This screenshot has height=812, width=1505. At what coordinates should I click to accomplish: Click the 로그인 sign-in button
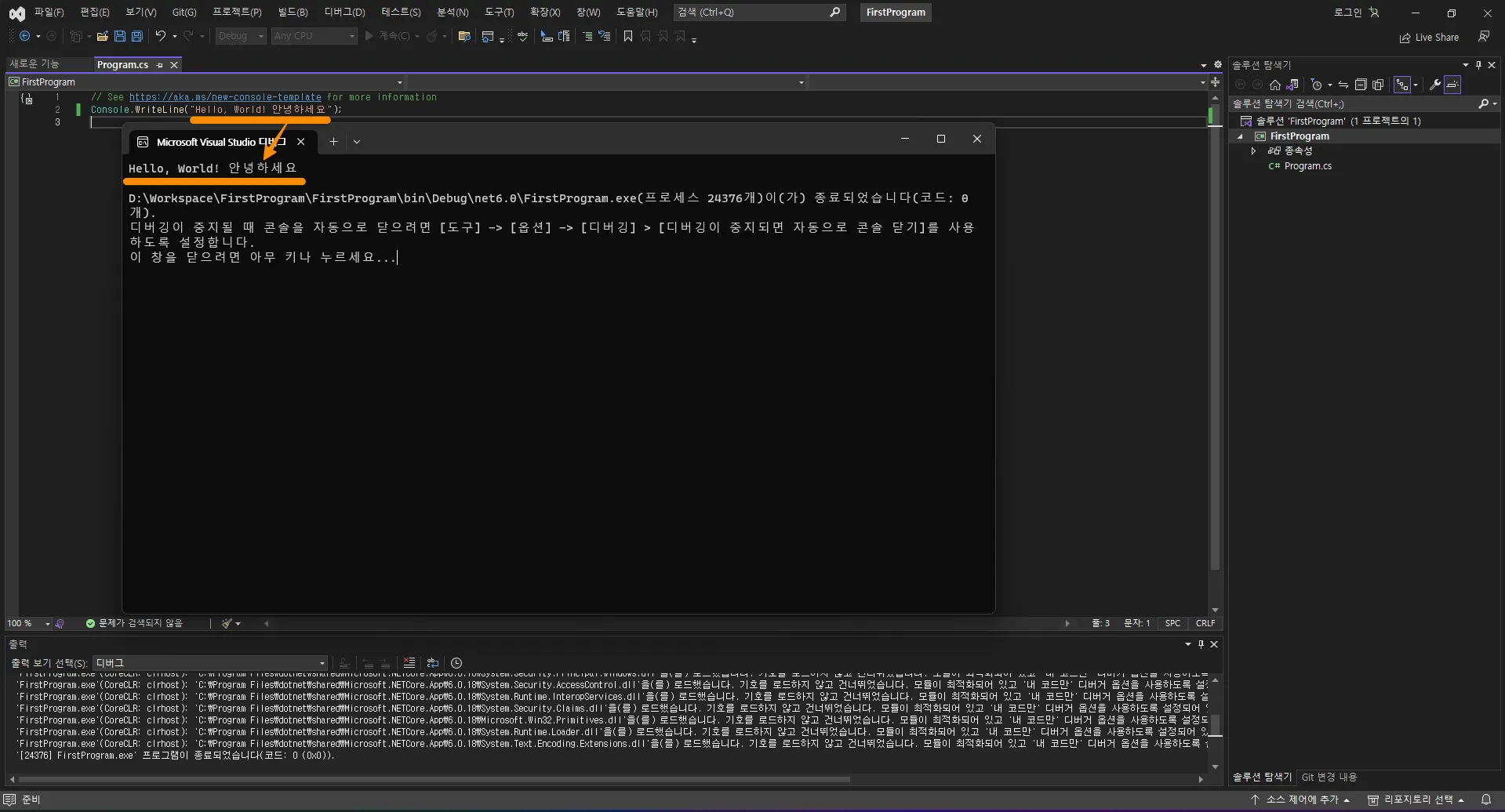1356,13
